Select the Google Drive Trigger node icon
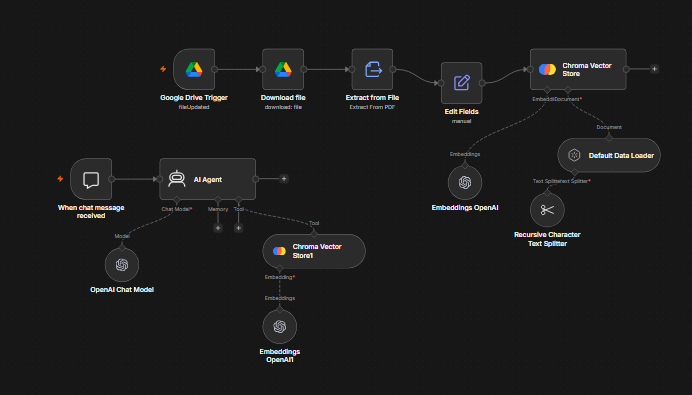 194,69
